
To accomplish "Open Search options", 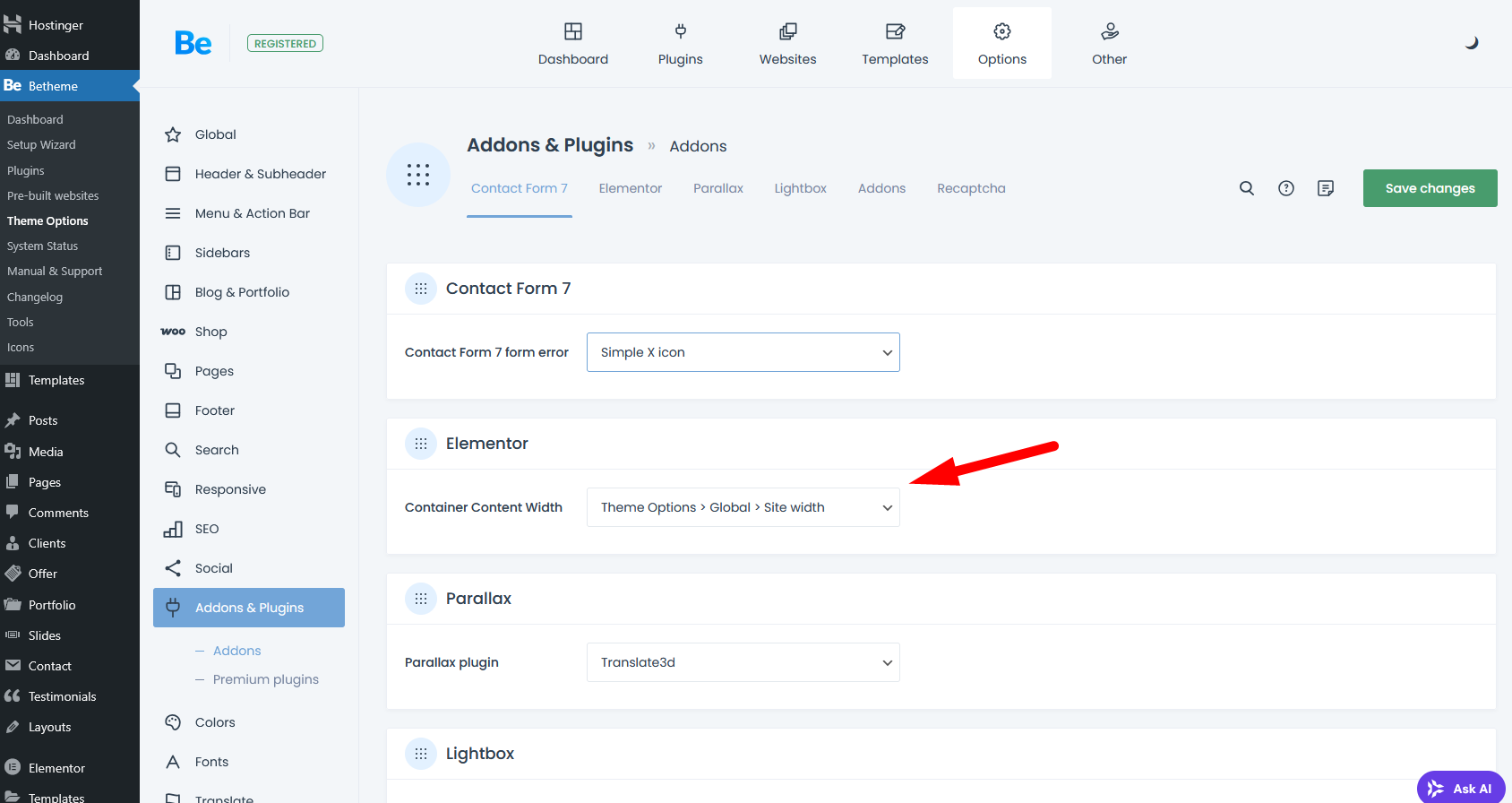I will point(249,450).
